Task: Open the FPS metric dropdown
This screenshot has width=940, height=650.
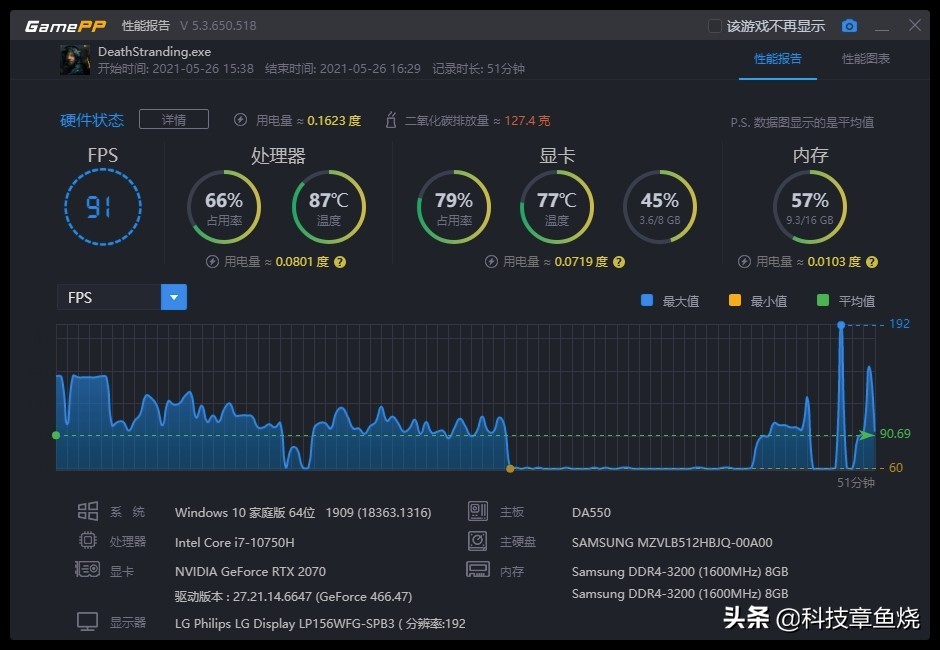Action: tap(174, 297)
